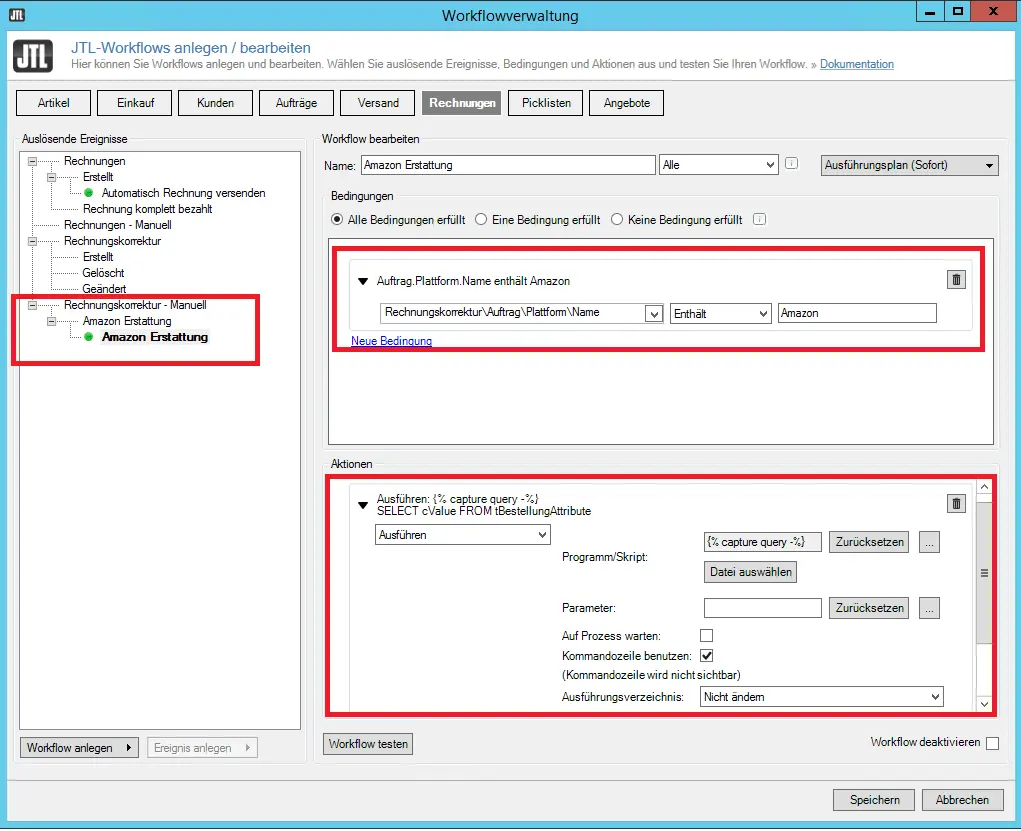Click Zurücksetzen beside Parameter
This screenshot has width=1021, height=831.
(x=869, y=608)
